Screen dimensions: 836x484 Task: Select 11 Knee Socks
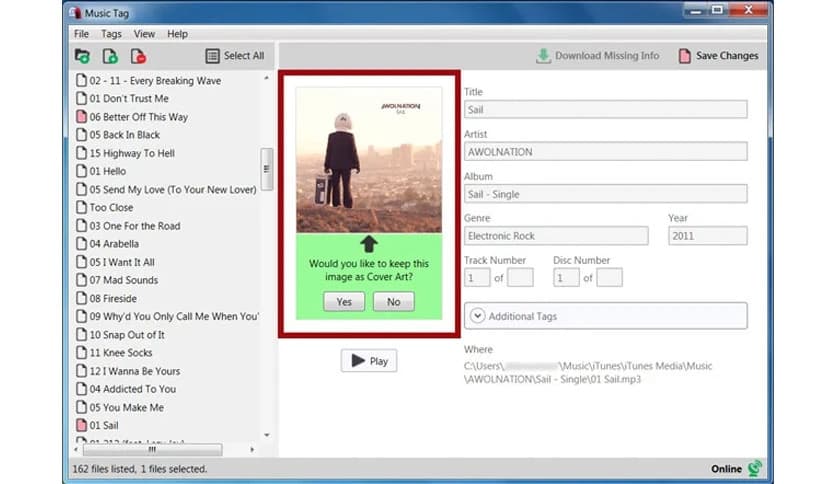pos(121,352)
